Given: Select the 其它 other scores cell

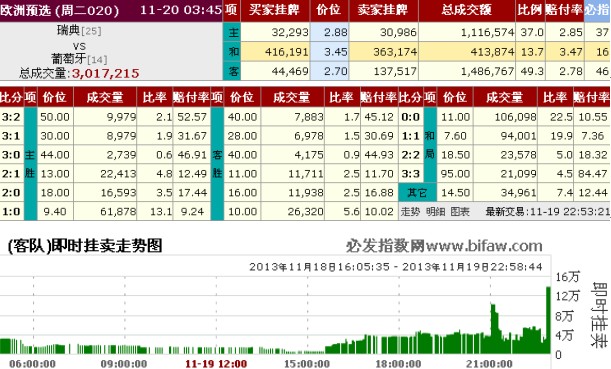Looking at the screenshot, I should pos(417,192).
